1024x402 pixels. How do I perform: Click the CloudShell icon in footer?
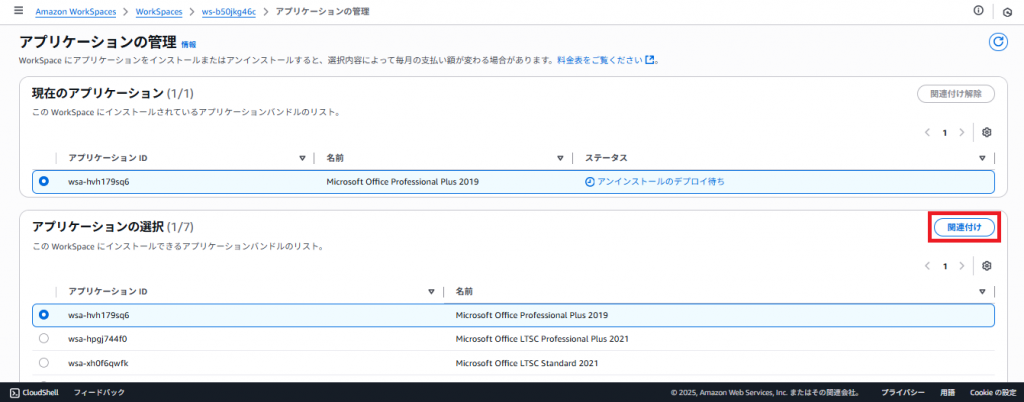pos(15,392)
